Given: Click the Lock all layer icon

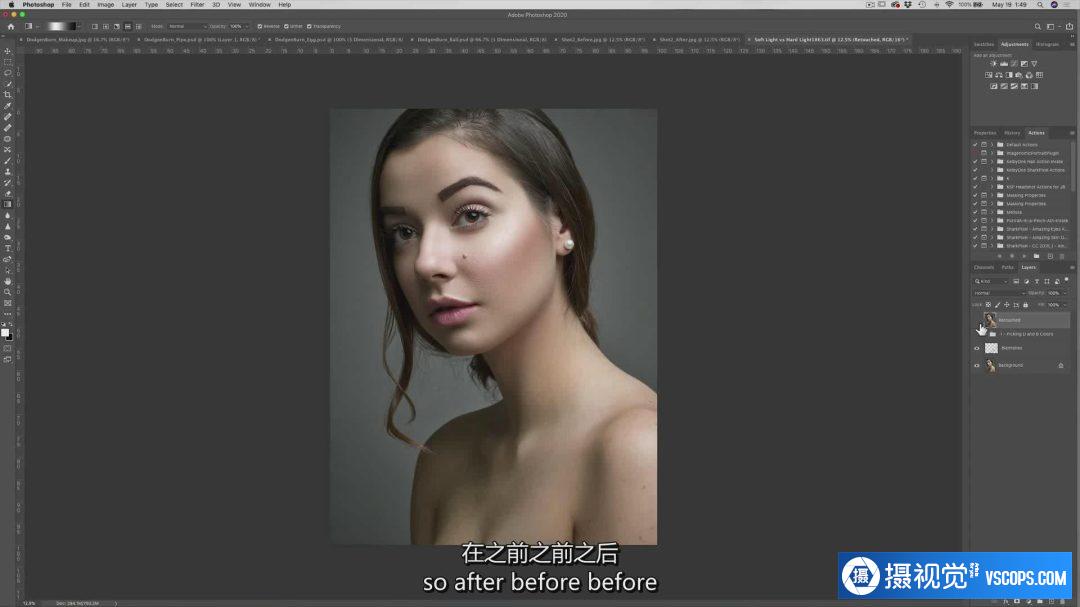Looking at the screenshot, I should [1025, 305].
